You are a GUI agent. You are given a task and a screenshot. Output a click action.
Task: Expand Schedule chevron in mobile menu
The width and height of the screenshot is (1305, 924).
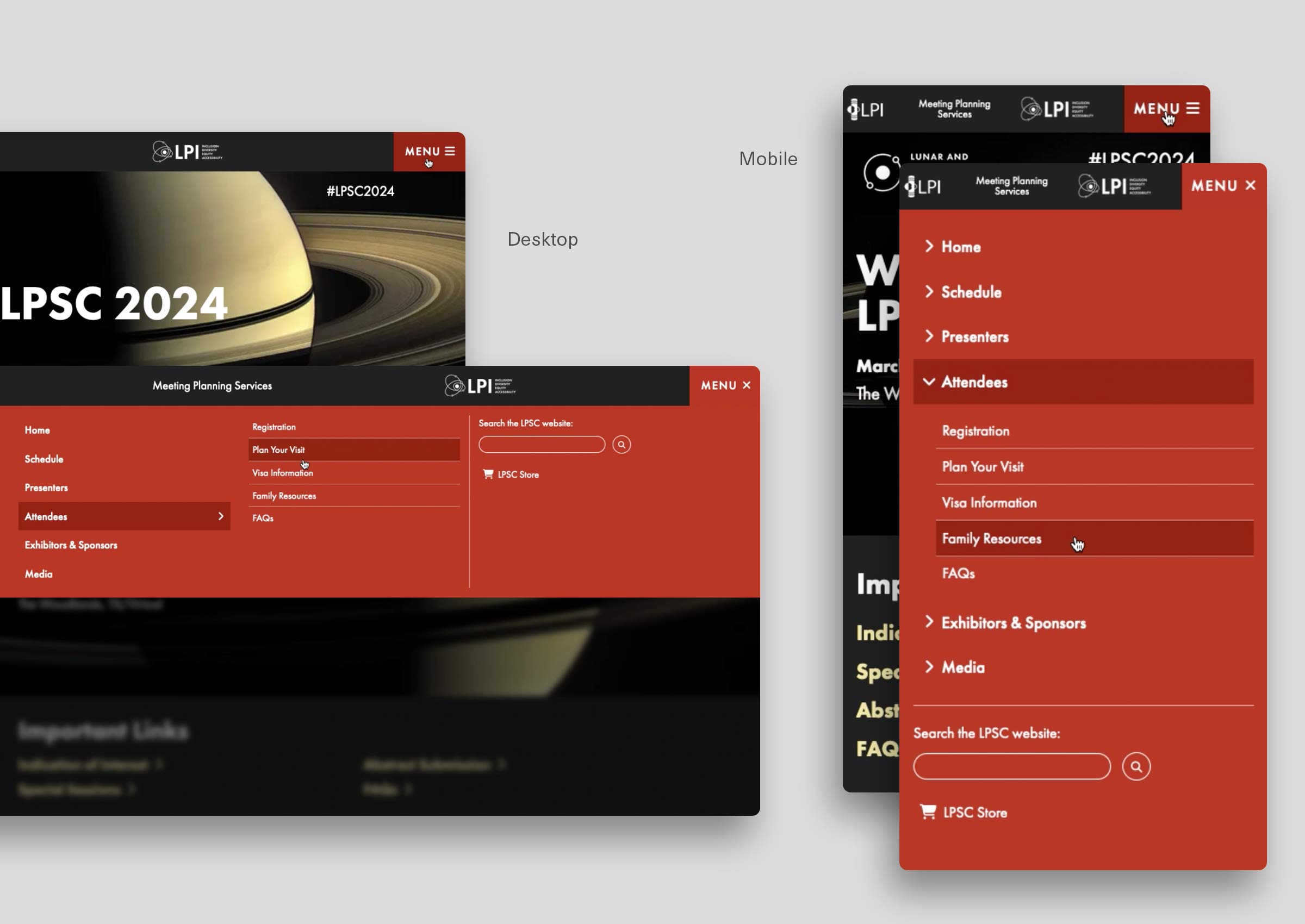coord(929,291)
